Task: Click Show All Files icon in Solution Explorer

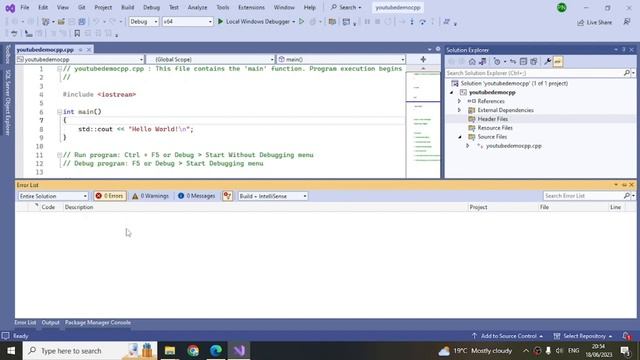Action: pos(533,62)
